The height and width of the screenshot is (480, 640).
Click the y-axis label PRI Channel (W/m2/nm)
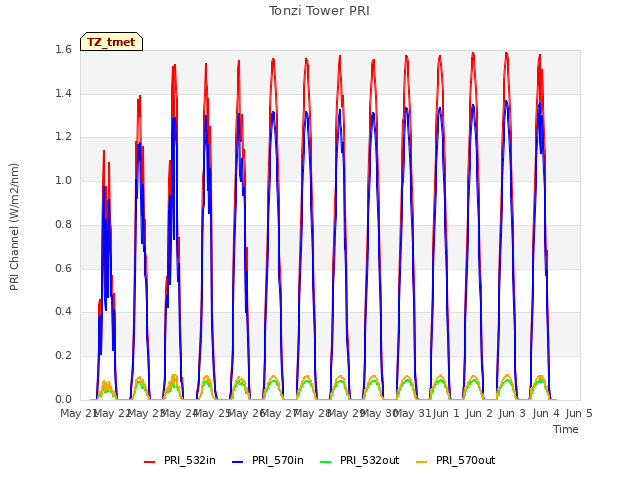click(14, 227)
